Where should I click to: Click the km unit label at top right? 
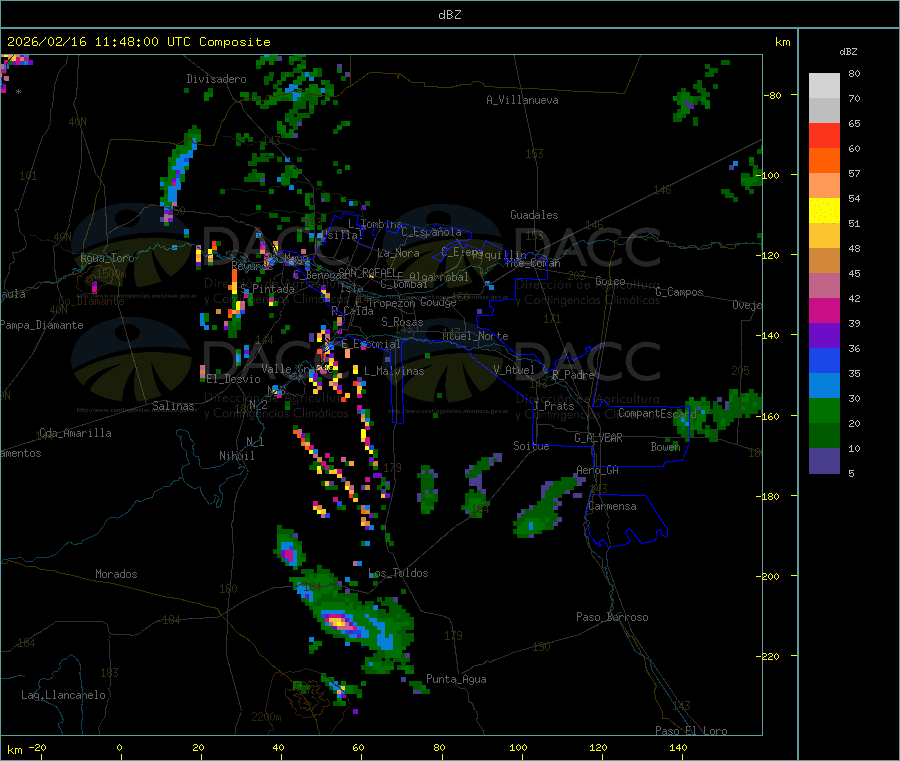[782, 42]
